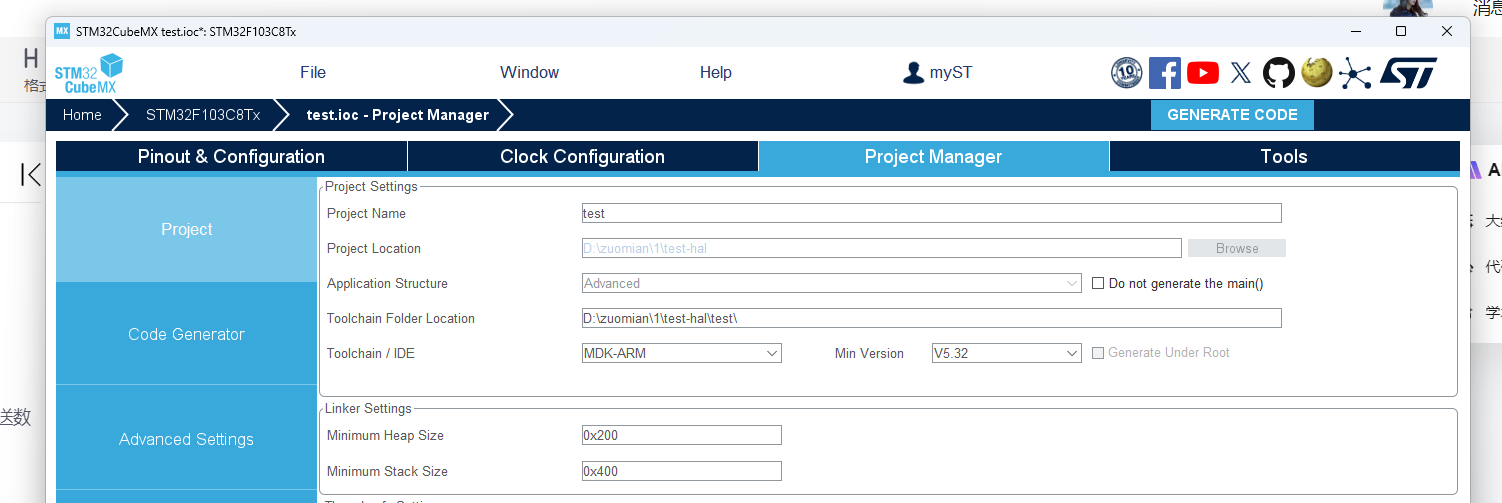1502x503 pixels.
Task: Select the Project side tab
Action: [x=187, y=229]
